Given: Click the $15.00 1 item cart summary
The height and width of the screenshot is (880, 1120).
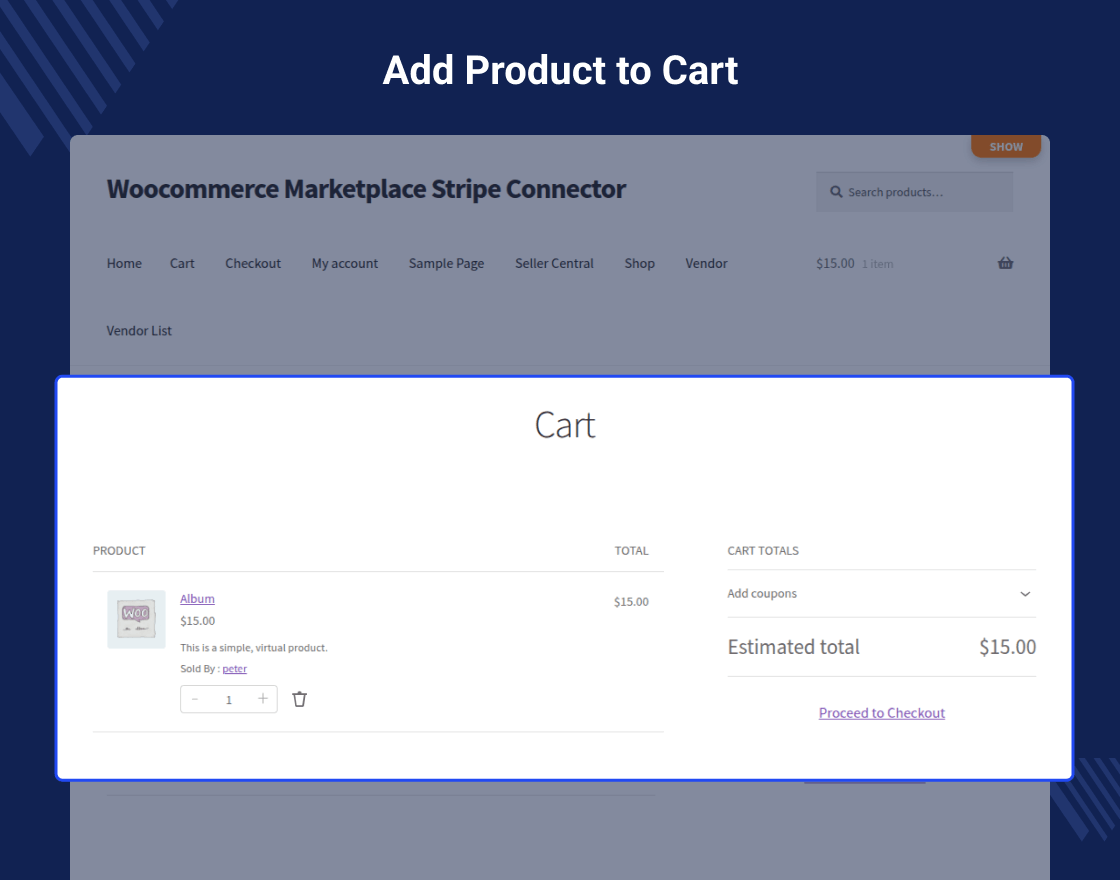Looking at the screenshot, I should pyautogui.click(x=855, y=264).
